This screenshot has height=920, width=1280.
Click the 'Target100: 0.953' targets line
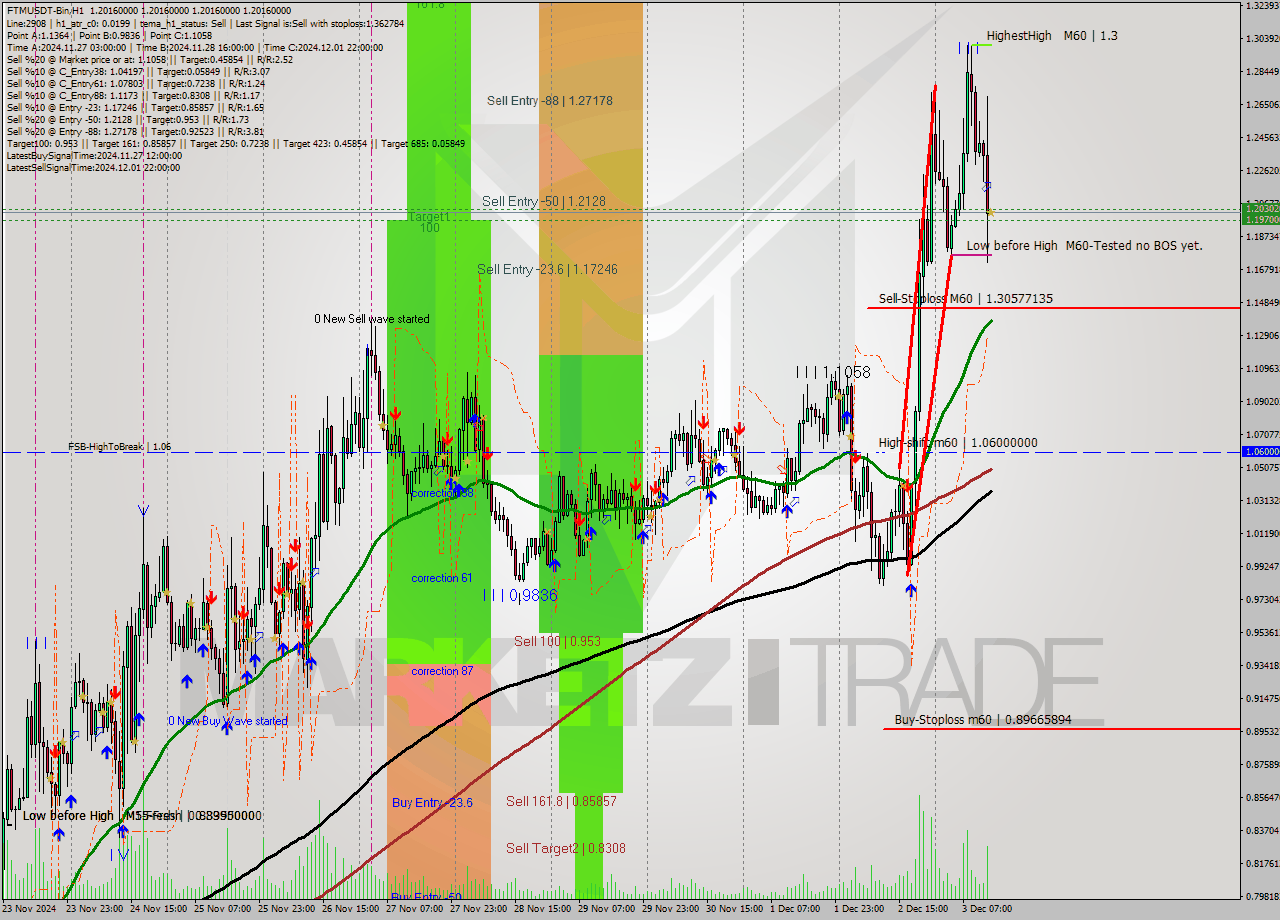tap(236, 144)
